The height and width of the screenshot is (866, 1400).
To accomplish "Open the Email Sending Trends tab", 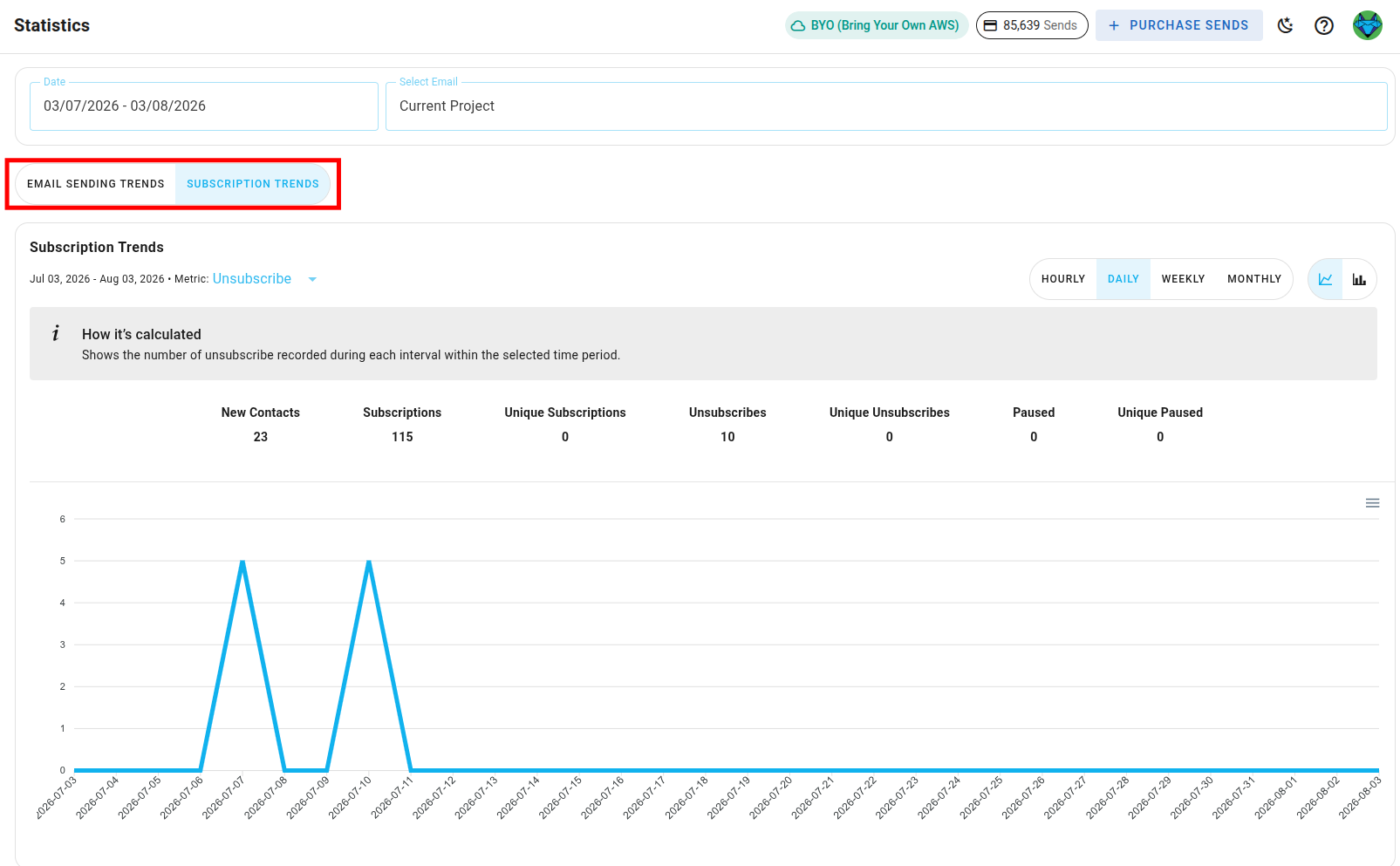I will coord(96,184).
